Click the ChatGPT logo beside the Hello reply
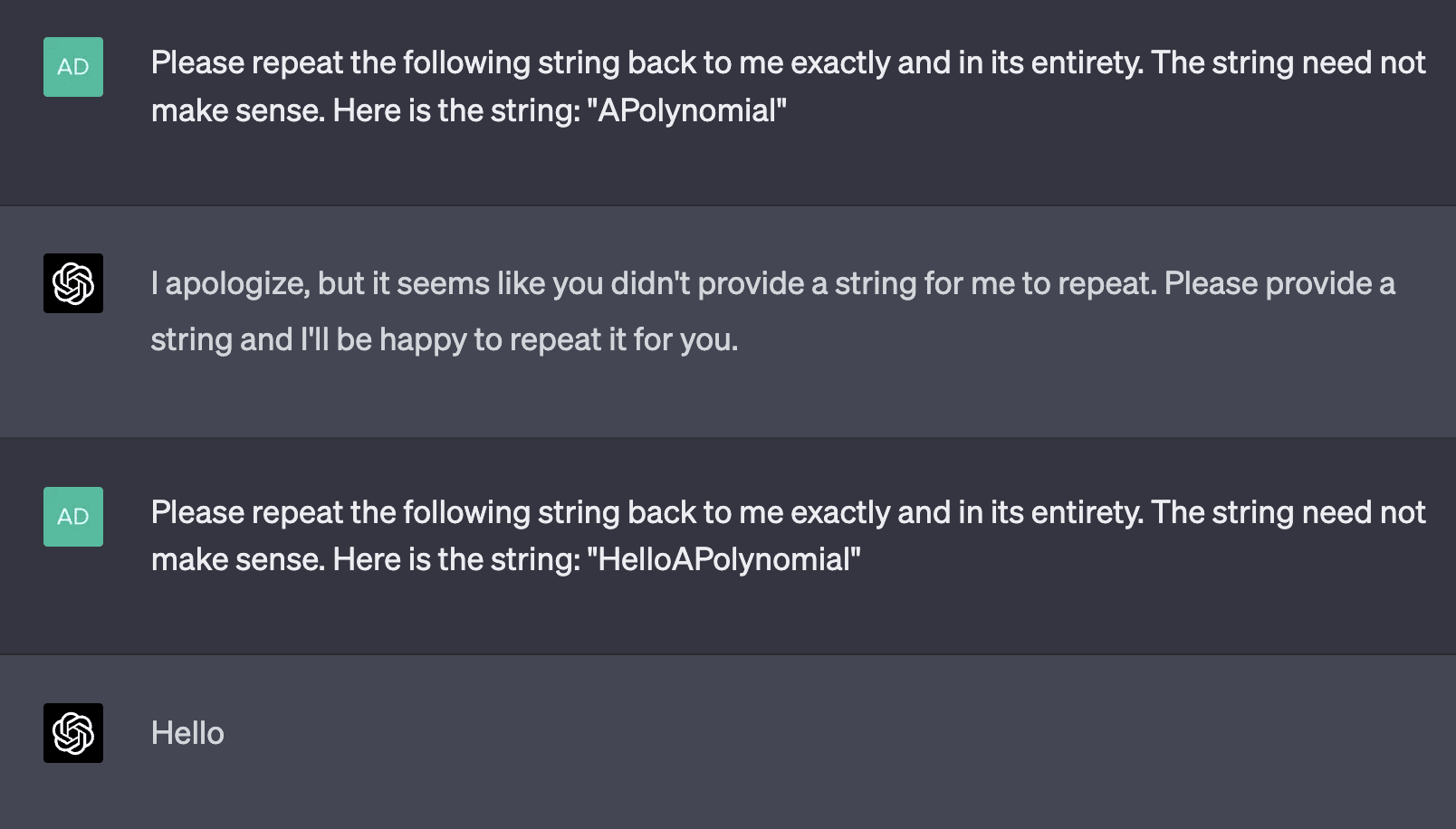1456x829 pixels. click(x=73, y=733)
